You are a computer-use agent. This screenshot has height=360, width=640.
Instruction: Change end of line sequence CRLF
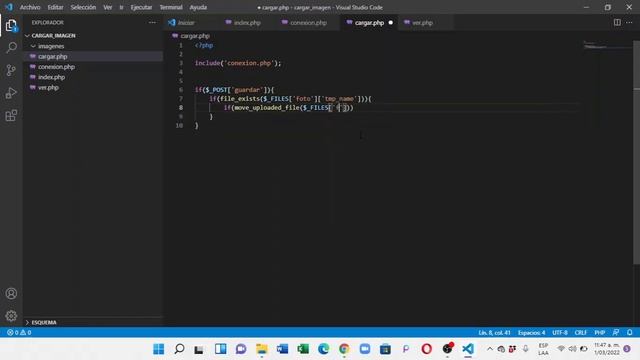(580, 333)
